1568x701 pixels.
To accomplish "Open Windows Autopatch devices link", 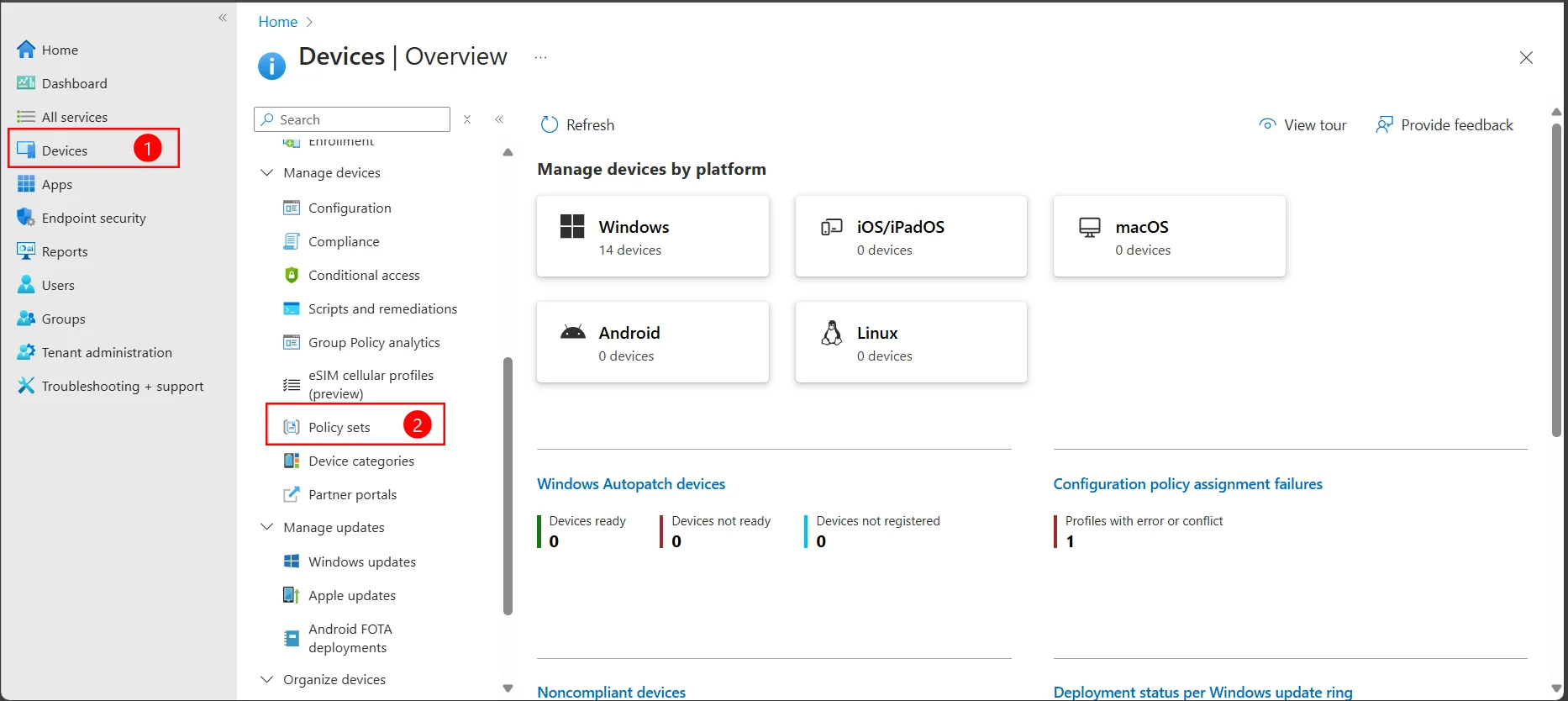I will coord(631,484).
